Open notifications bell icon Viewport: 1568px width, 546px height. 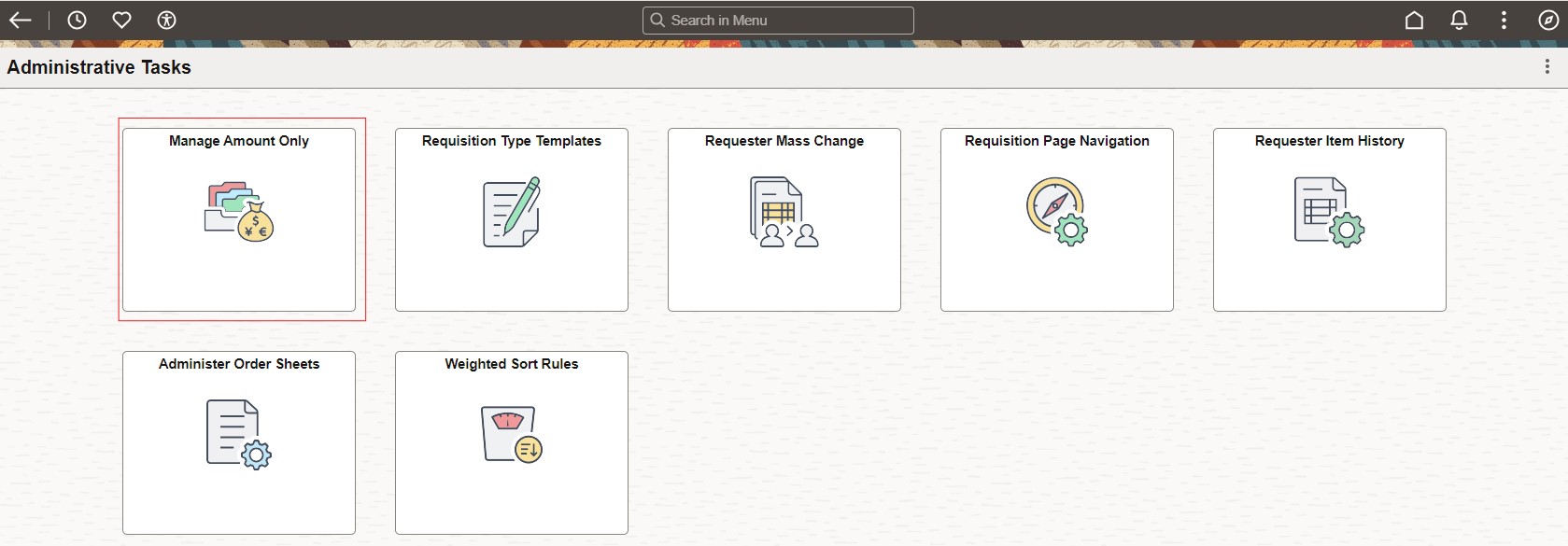(1459, 20)
